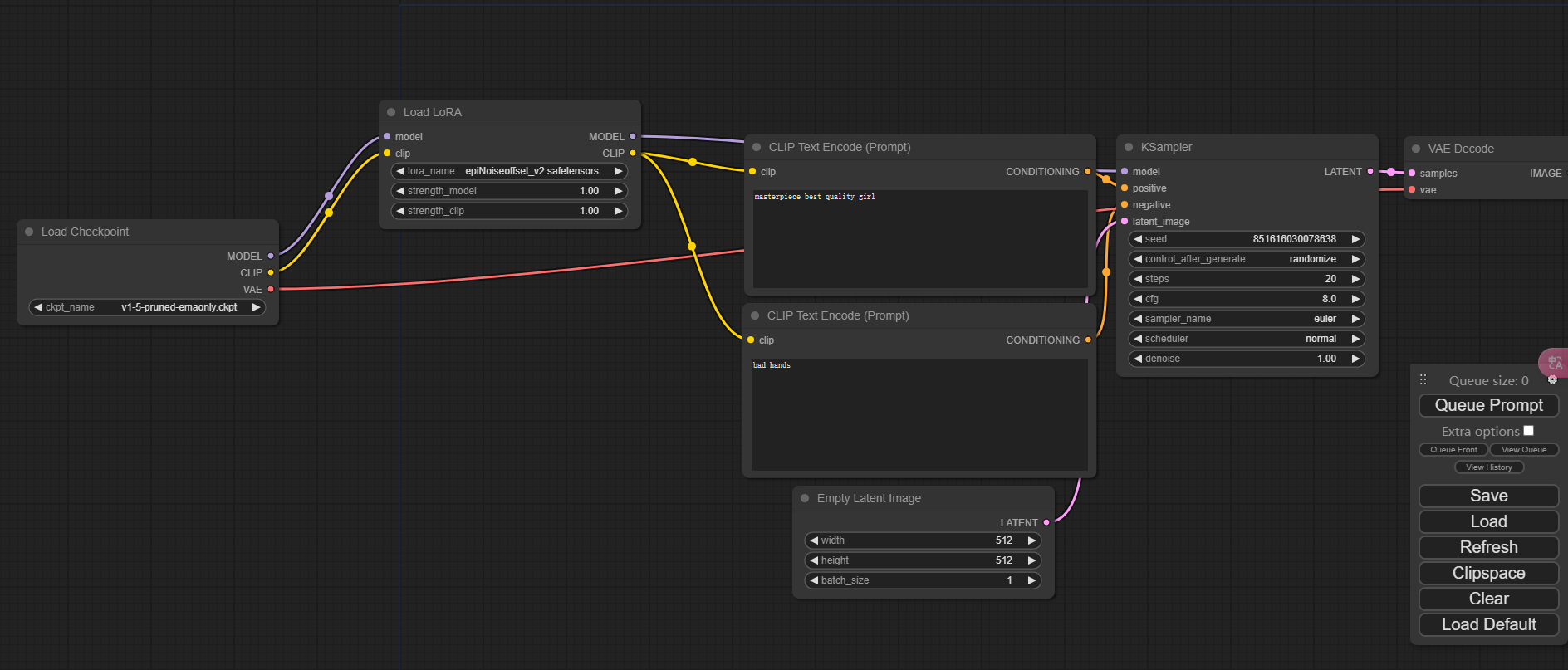Screen dimensions: 1568x670
Task: Collapse the top CLIP Text Encode node dot
Action: coord(757,147)
